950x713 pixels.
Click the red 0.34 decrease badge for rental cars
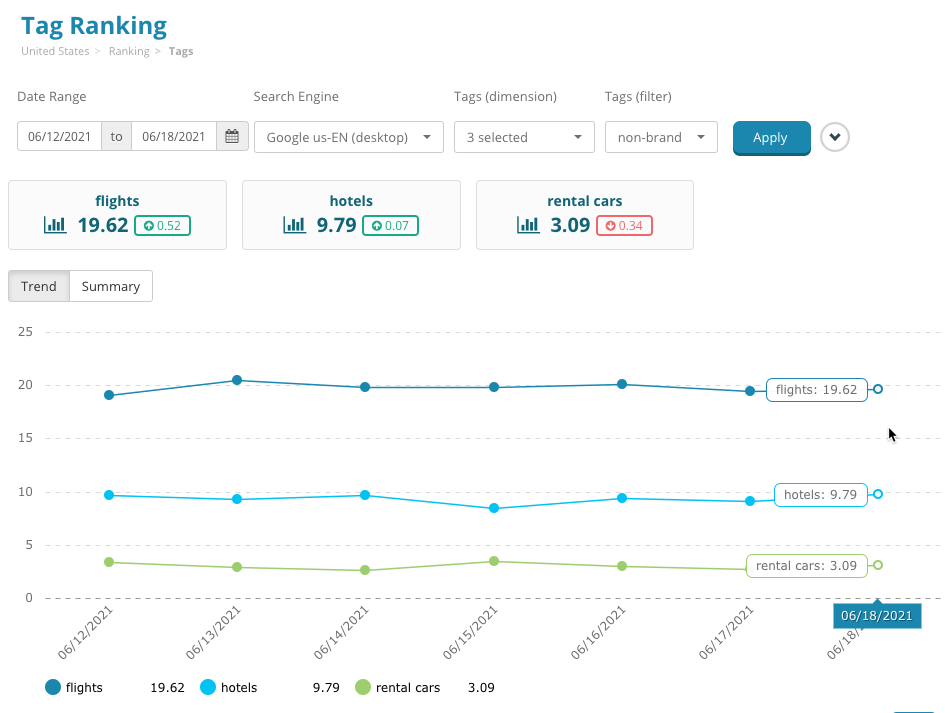624,226
